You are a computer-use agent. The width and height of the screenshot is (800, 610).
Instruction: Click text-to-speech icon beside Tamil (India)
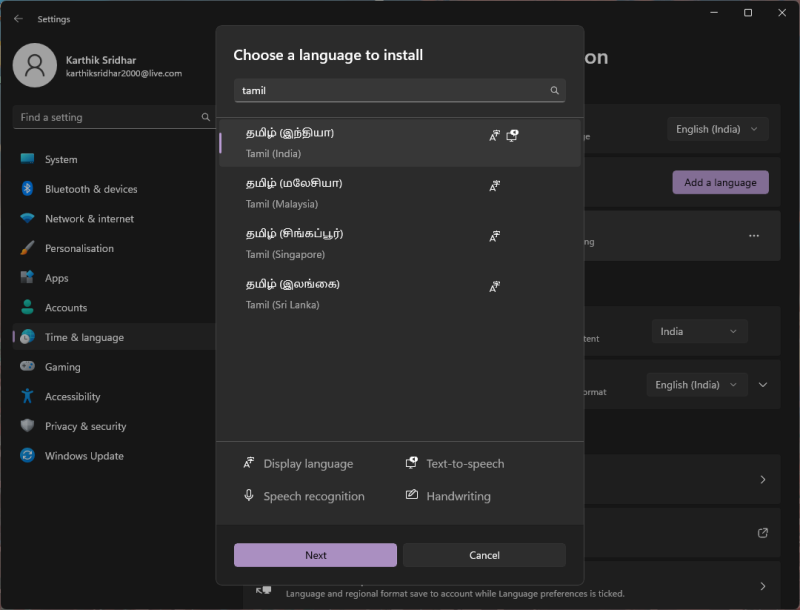(x=512, y=135)
